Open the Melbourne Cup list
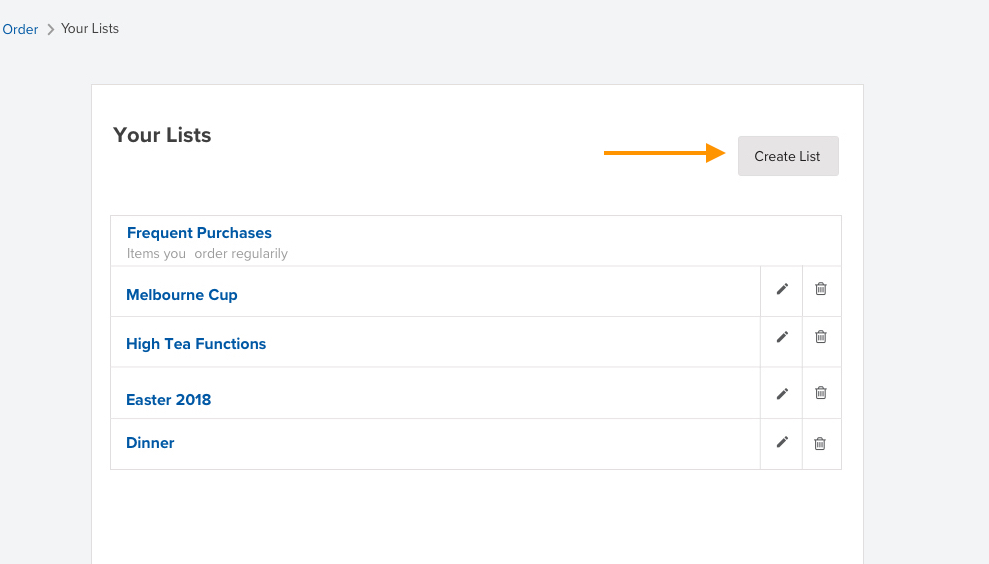 [182, 295]
